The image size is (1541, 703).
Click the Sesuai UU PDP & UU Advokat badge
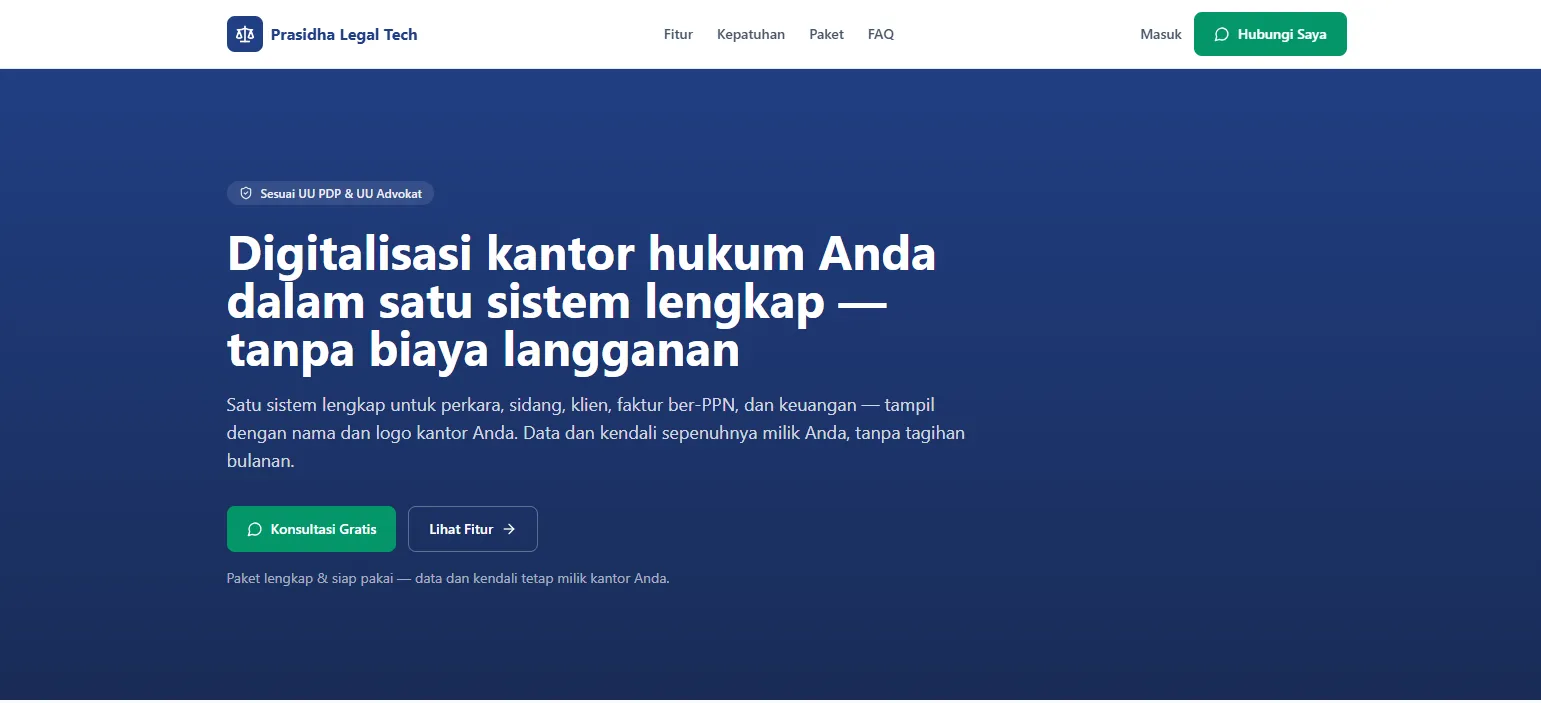330,193
